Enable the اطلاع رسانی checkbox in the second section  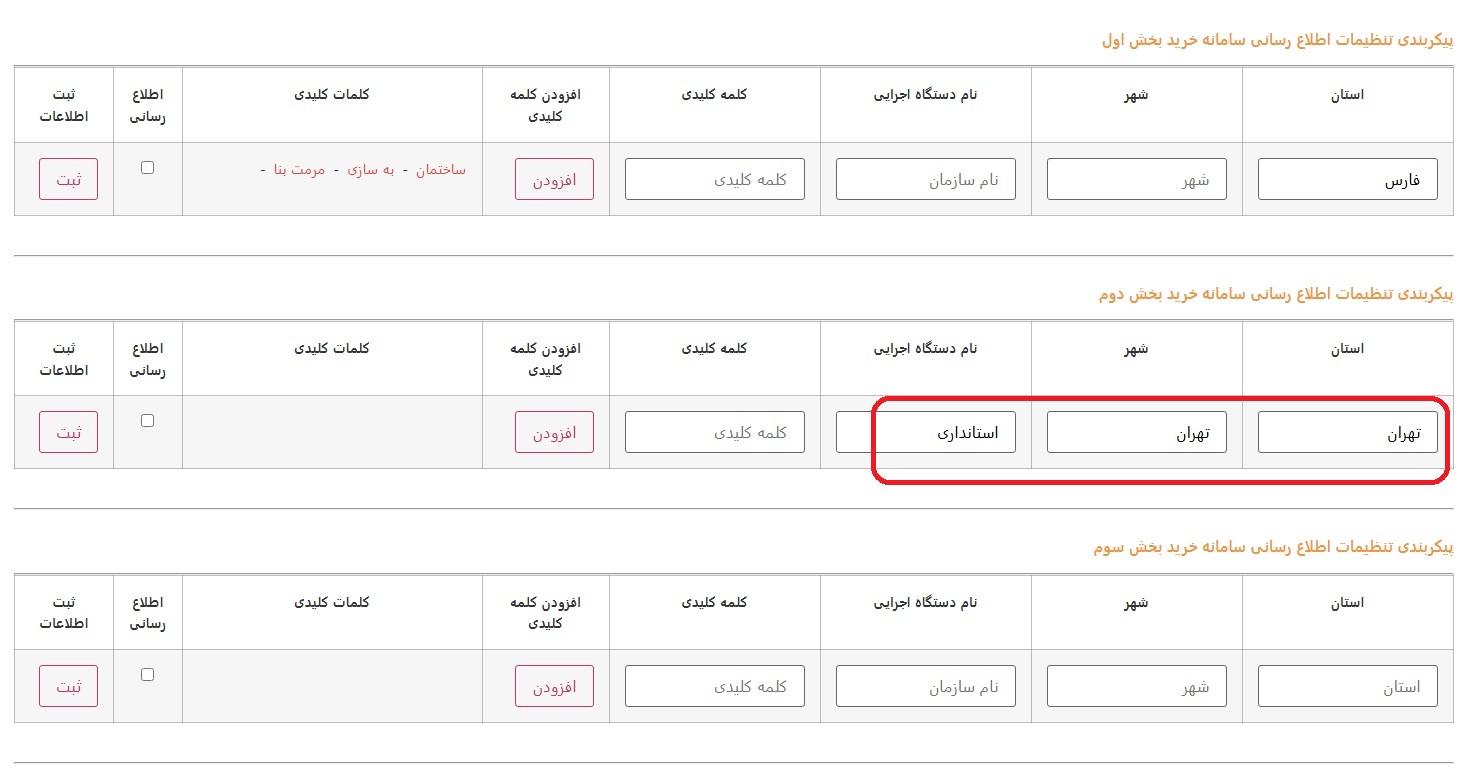coord(148,421)
